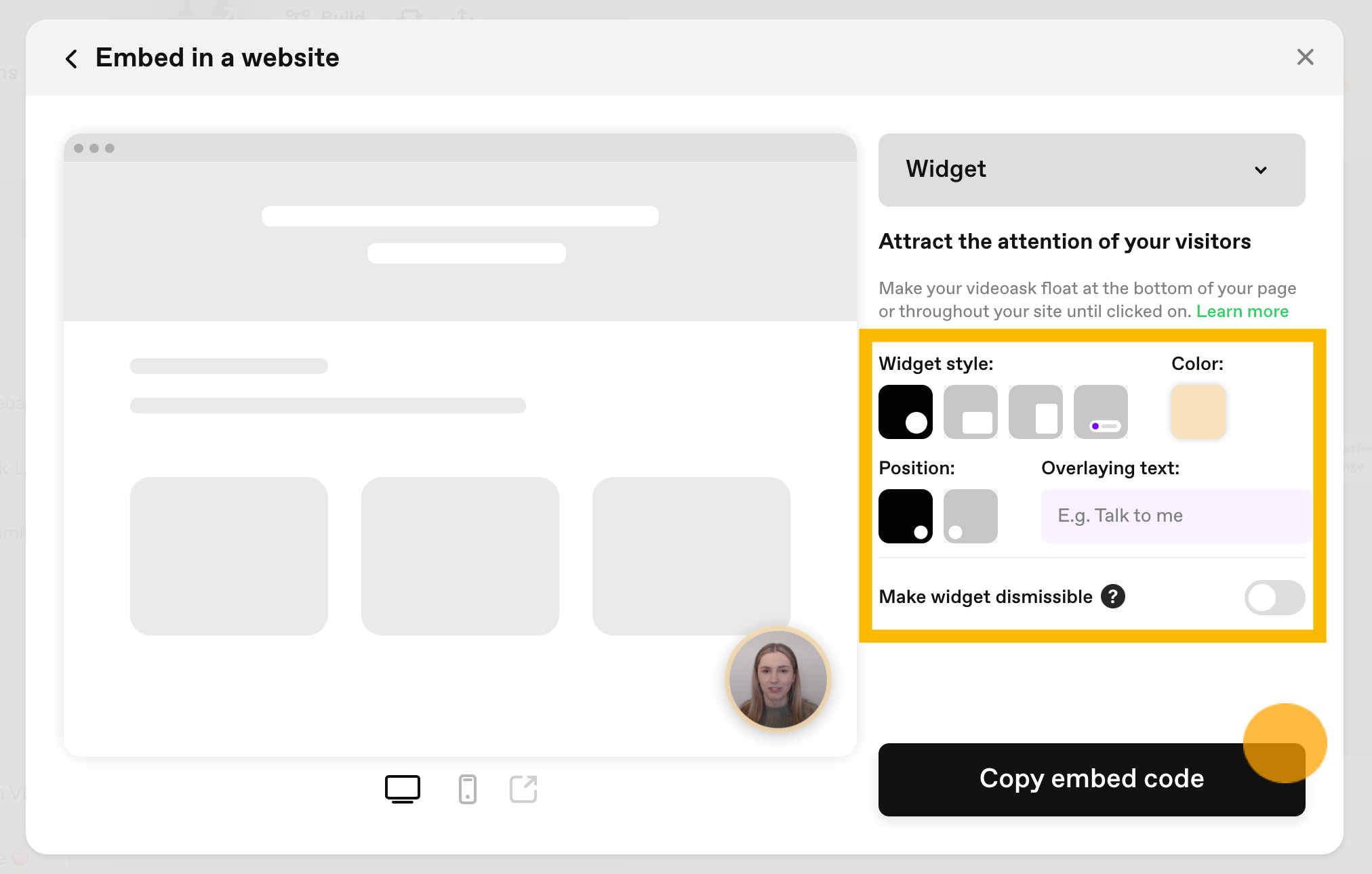The height and width of the screenshot is (874, 1372).
Task: Switch to mobile preview icon
Action: coord(468,789)
